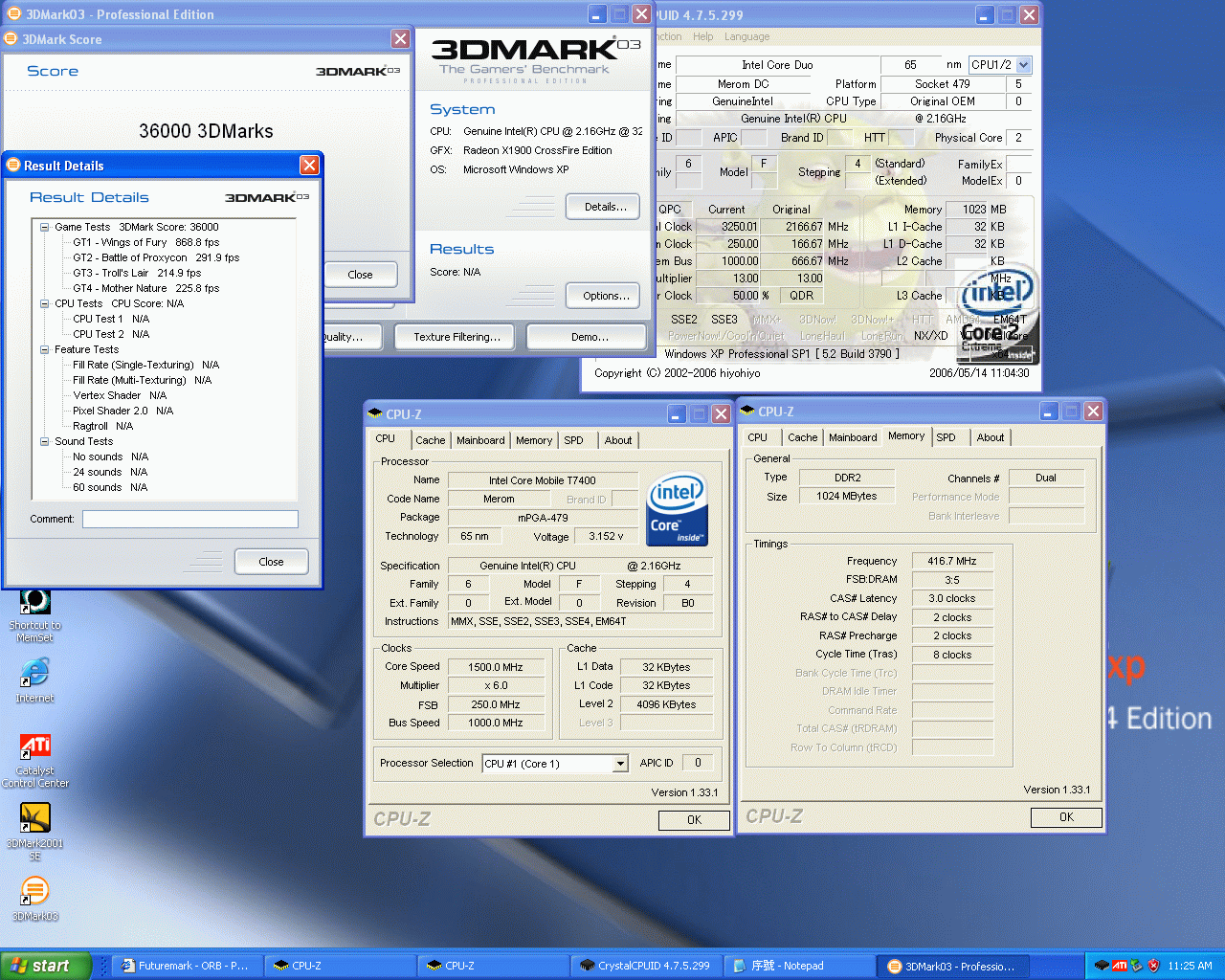Open Memory tab in left CPU-Z window

[534, 440]
